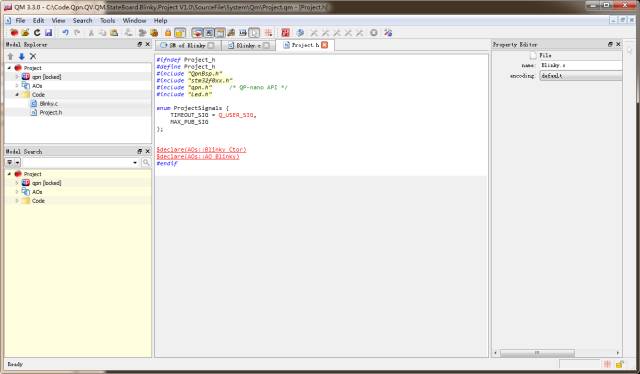Image resolution: width=640 pixels, height=374 pixels.
Task: Toggle the highlighted red-item view button
Action: (198, 33)
